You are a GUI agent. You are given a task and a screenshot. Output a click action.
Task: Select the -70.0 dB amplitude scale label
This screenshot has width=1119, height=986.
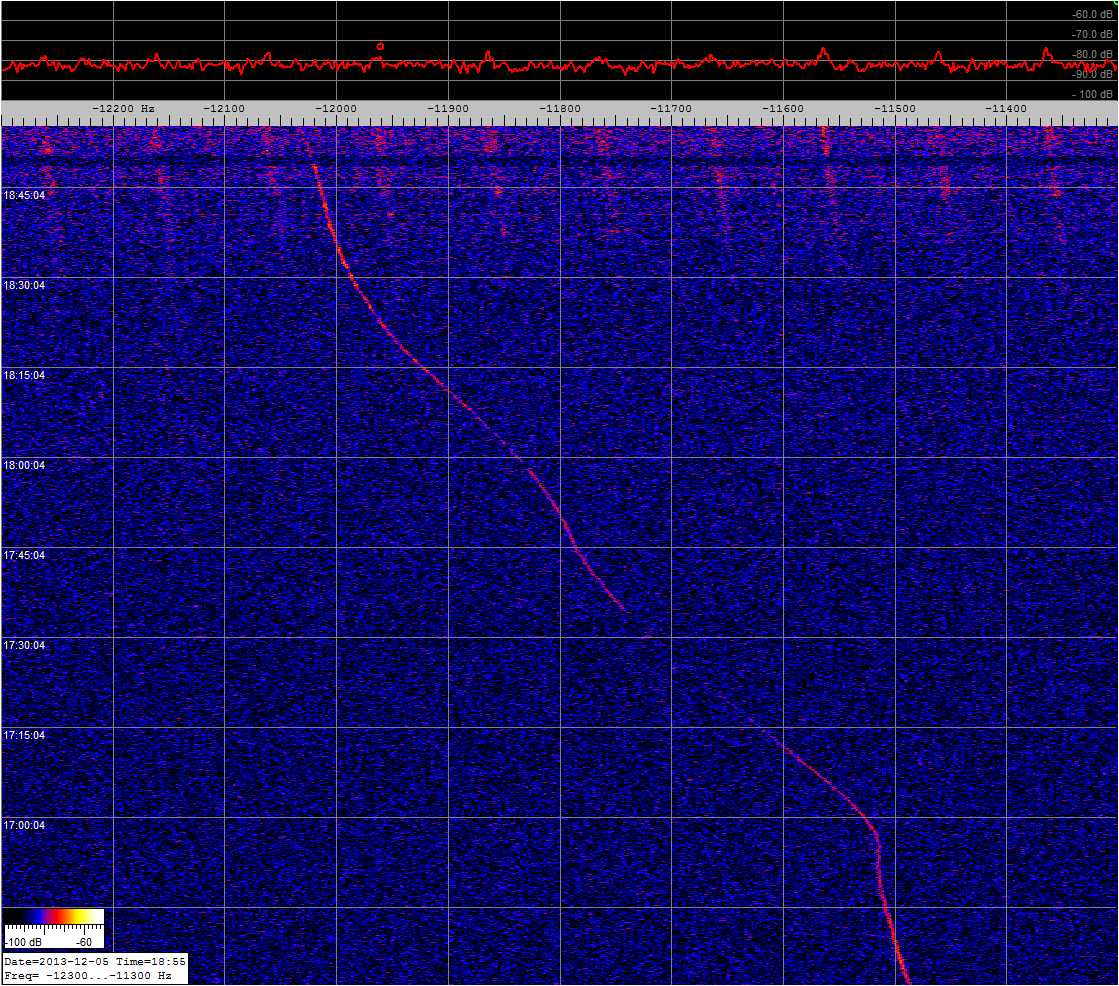1084,35
